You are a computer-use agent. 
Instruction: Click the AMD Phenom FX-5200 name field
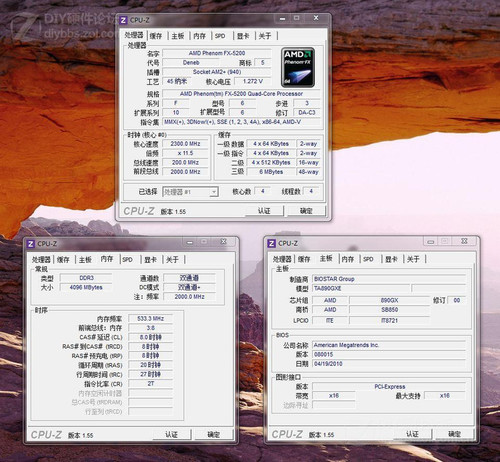pyautogui.click(x=217, y=53)
